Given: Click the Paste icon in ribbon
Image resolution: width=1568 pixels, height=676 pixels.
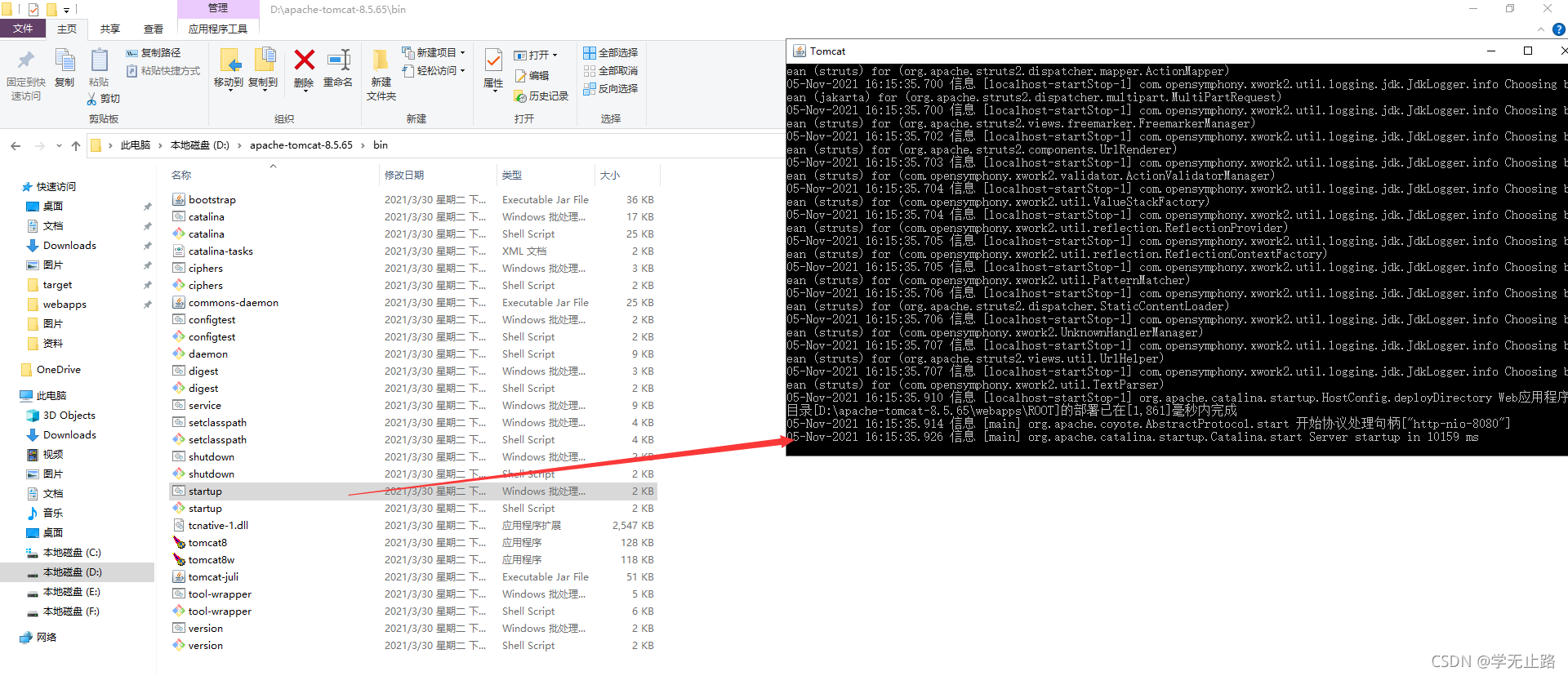Looking at the screenshot, I should [99, 61].
